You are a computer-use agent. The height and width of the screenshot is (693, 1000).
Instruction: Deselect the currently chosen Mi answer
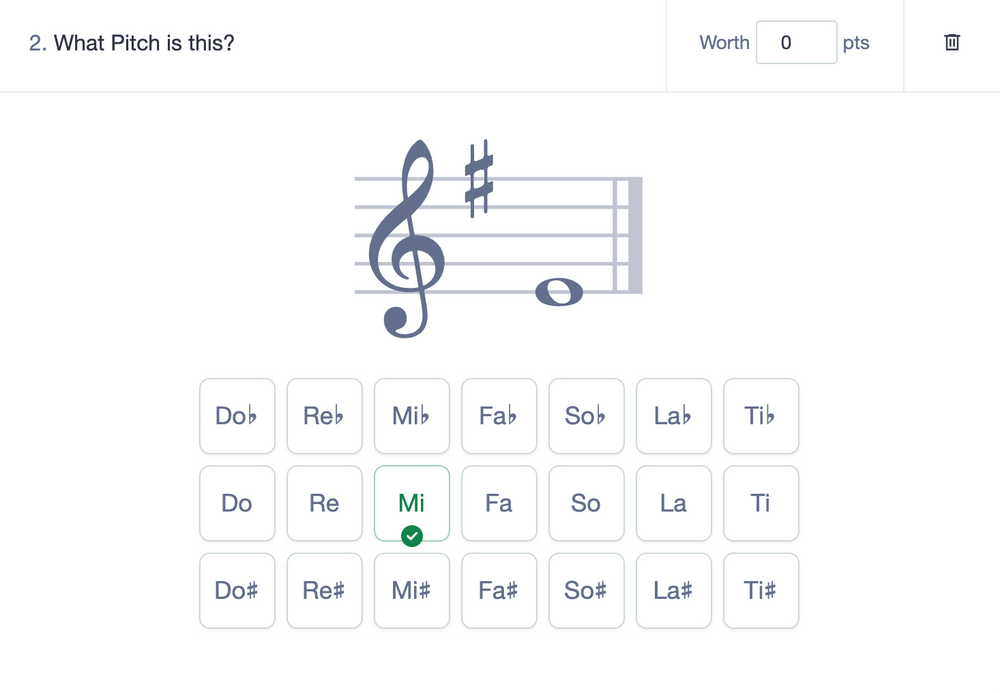[411, 503]
